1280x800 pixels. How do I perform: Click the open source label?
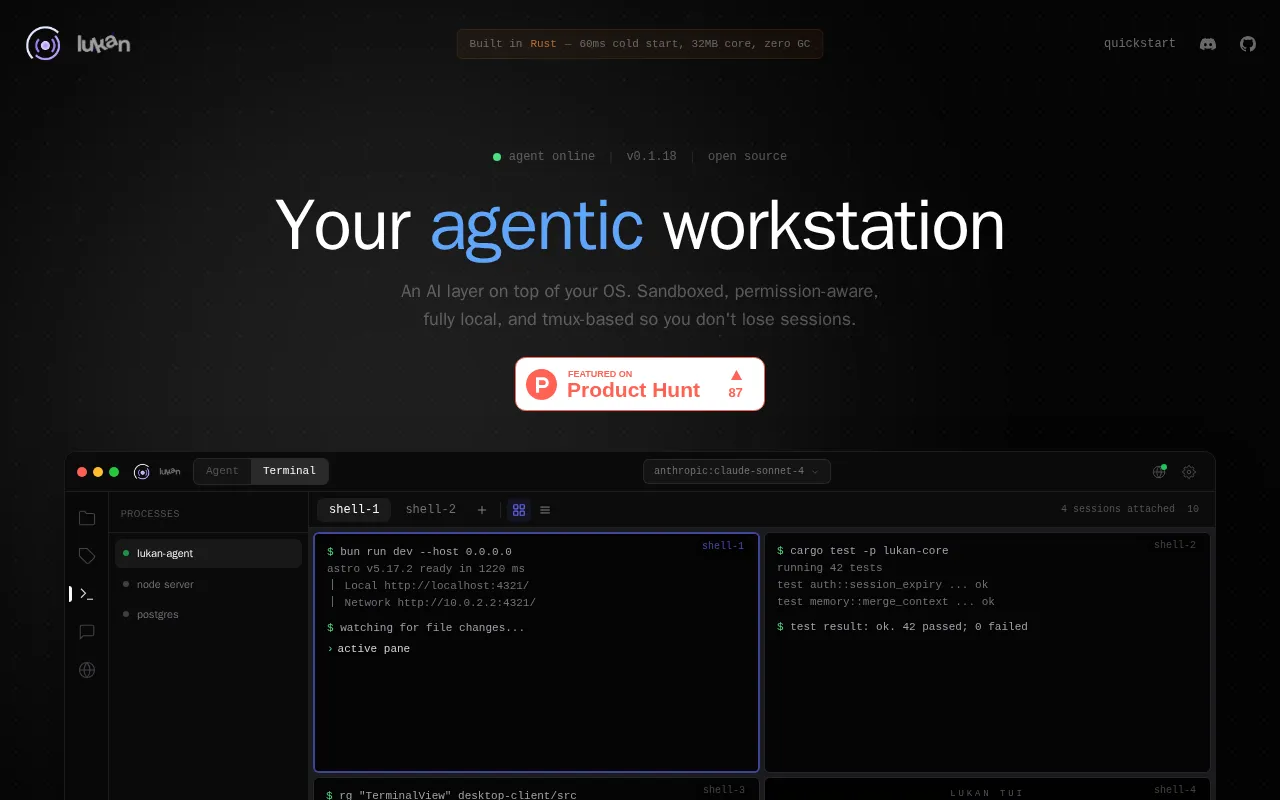pos(747,157)
